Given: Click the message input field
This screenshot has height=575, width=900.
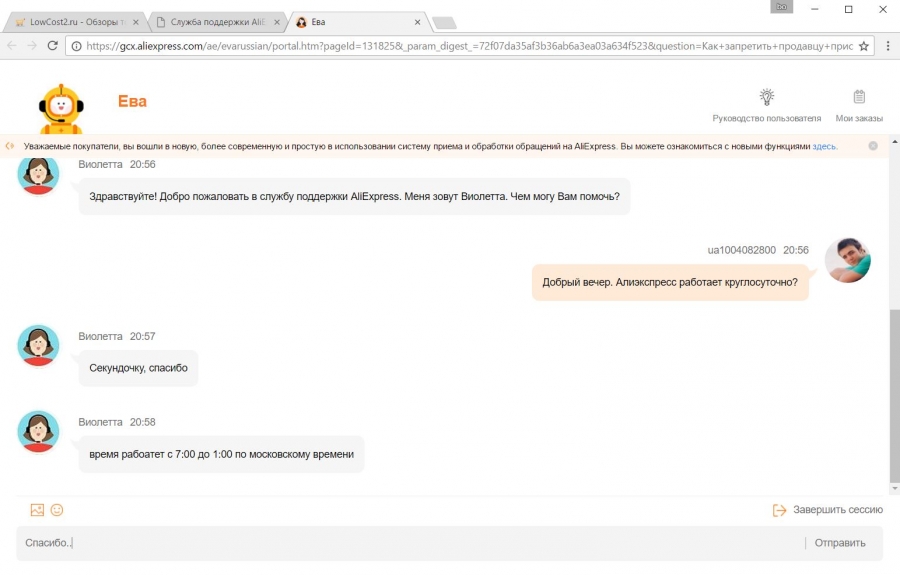Looking at the screenshot, I should (400, 543).
